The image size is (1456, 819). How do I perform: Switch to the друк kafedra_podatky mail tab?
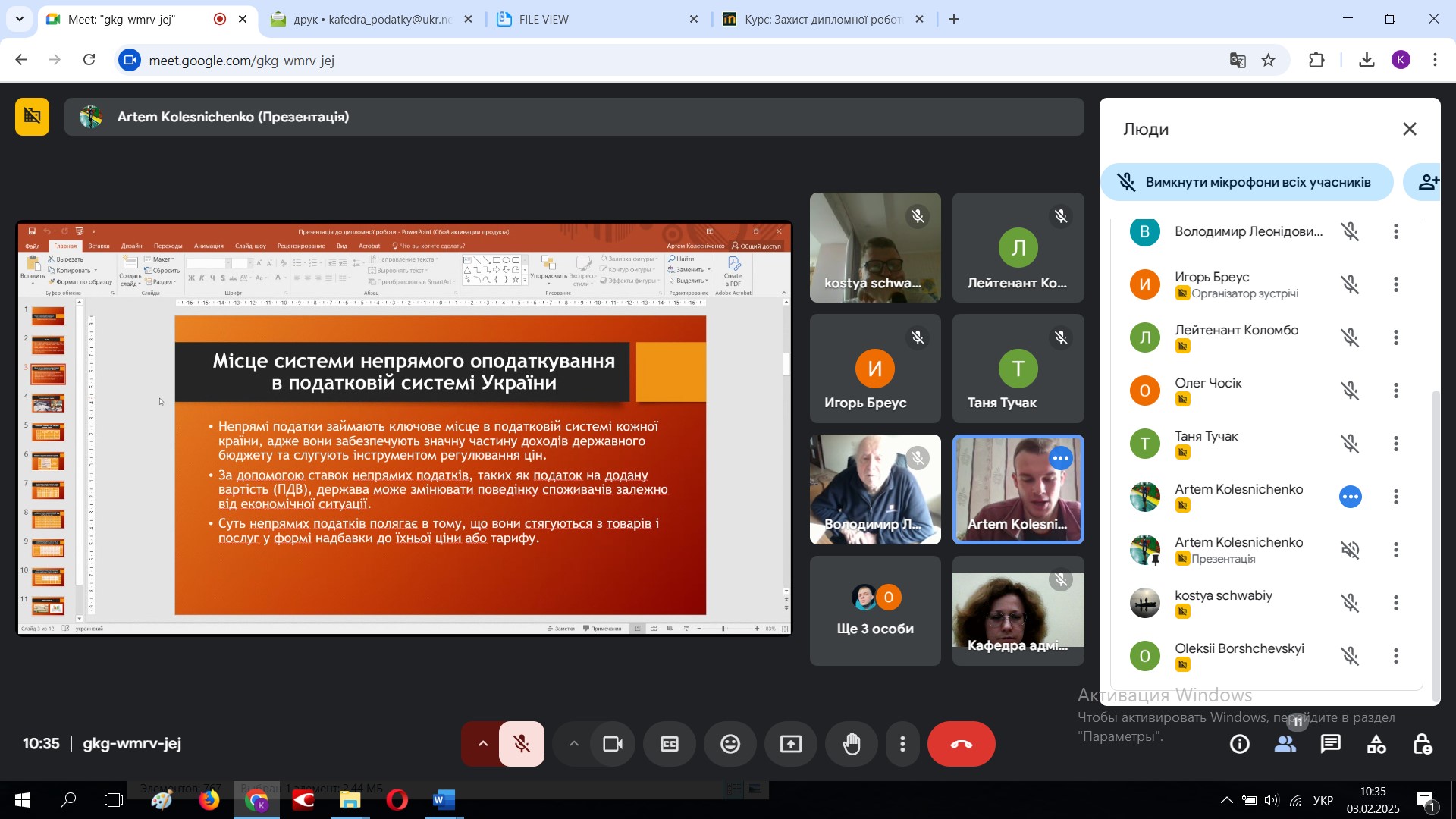[372, 19]
